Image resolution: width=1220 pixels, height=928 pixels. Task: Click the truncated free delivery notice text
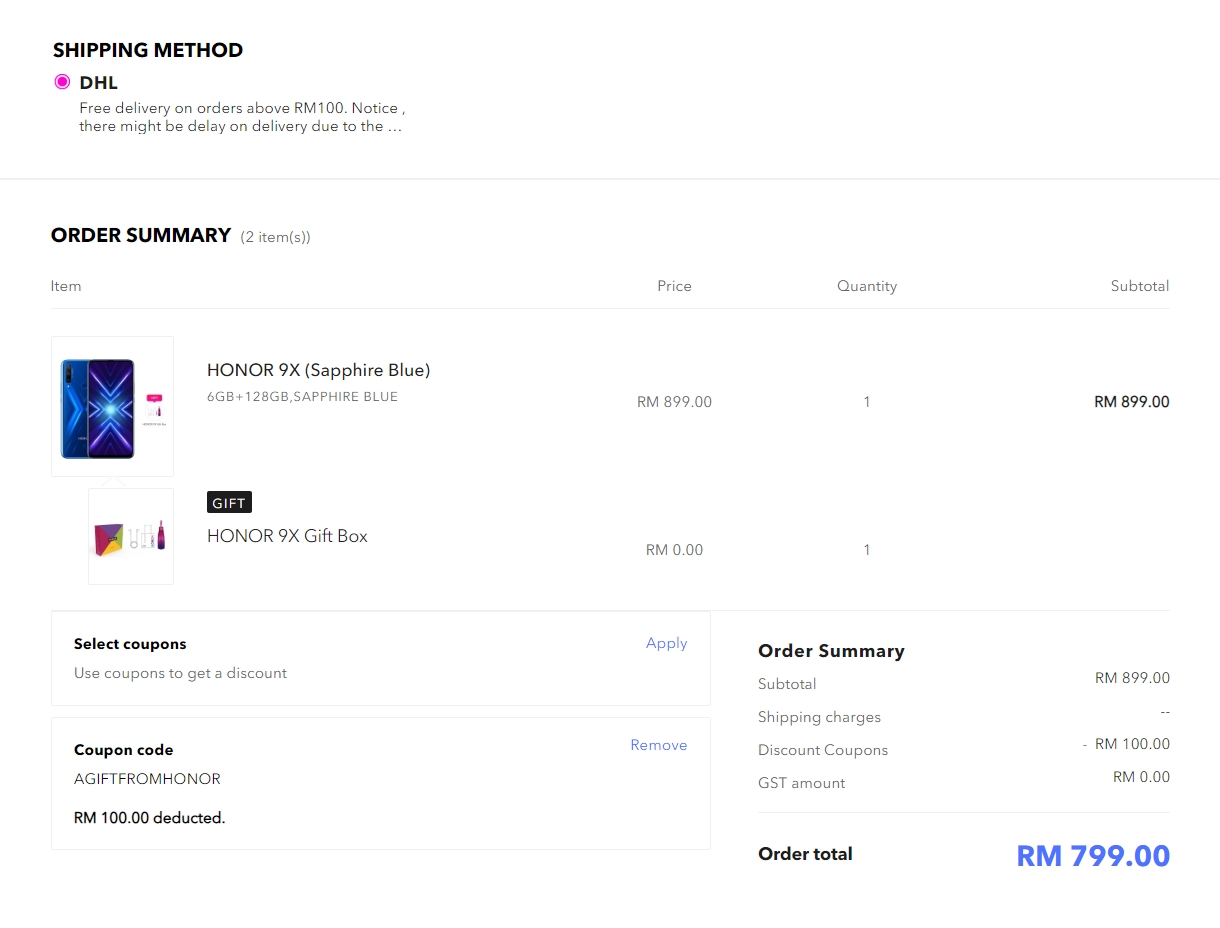(241, 117)
